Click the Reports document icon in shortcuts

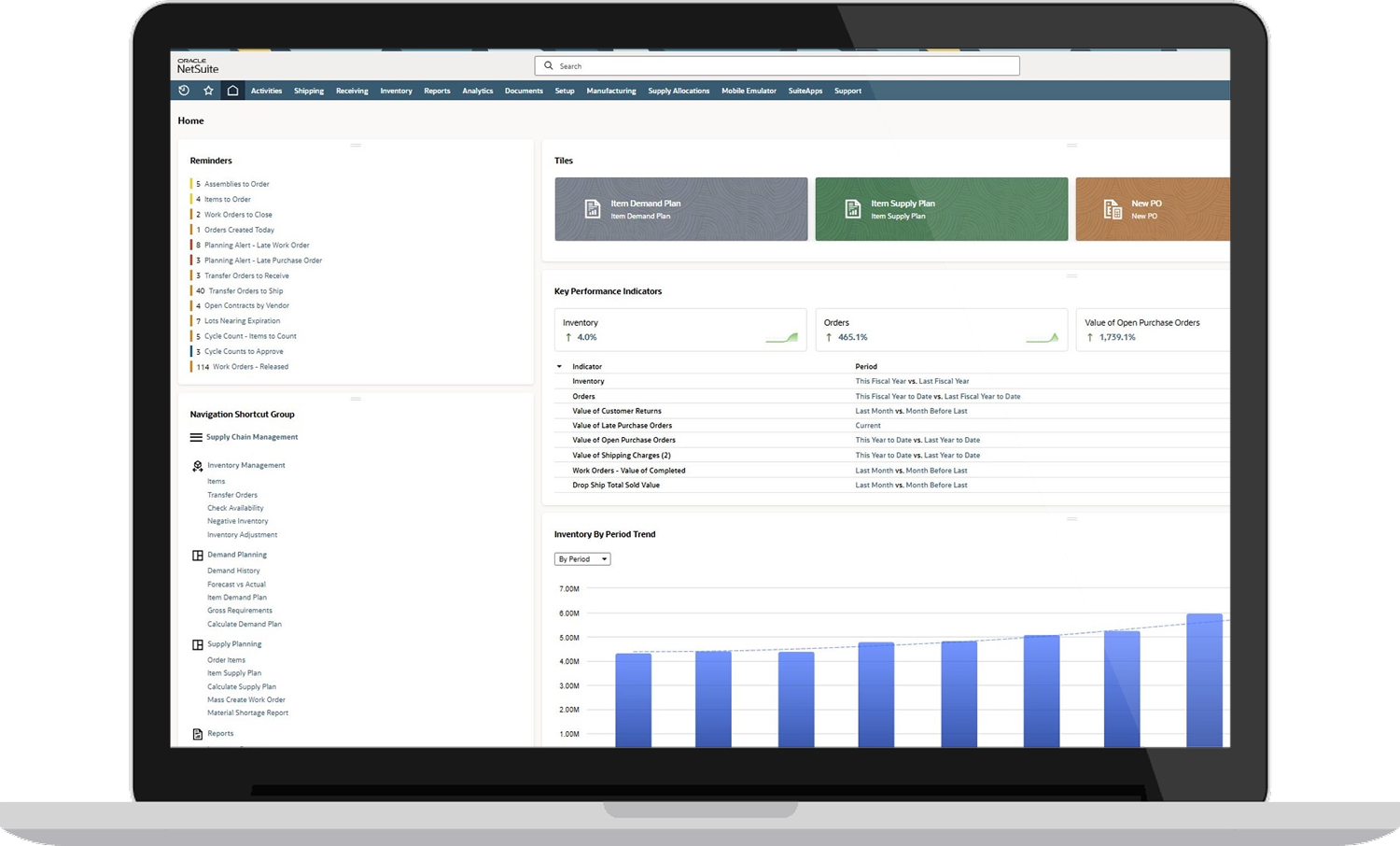tap(198, 733)
